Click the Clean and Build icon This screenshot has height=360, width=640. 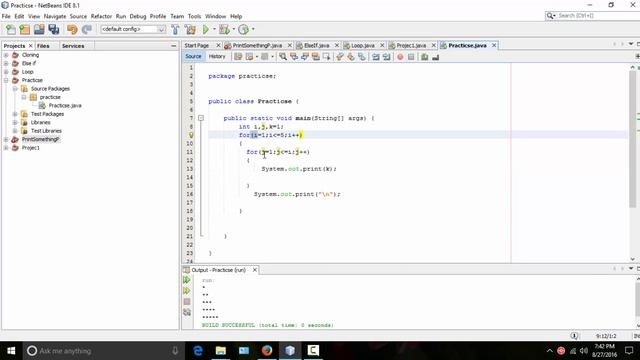click(x=190, y=29)
